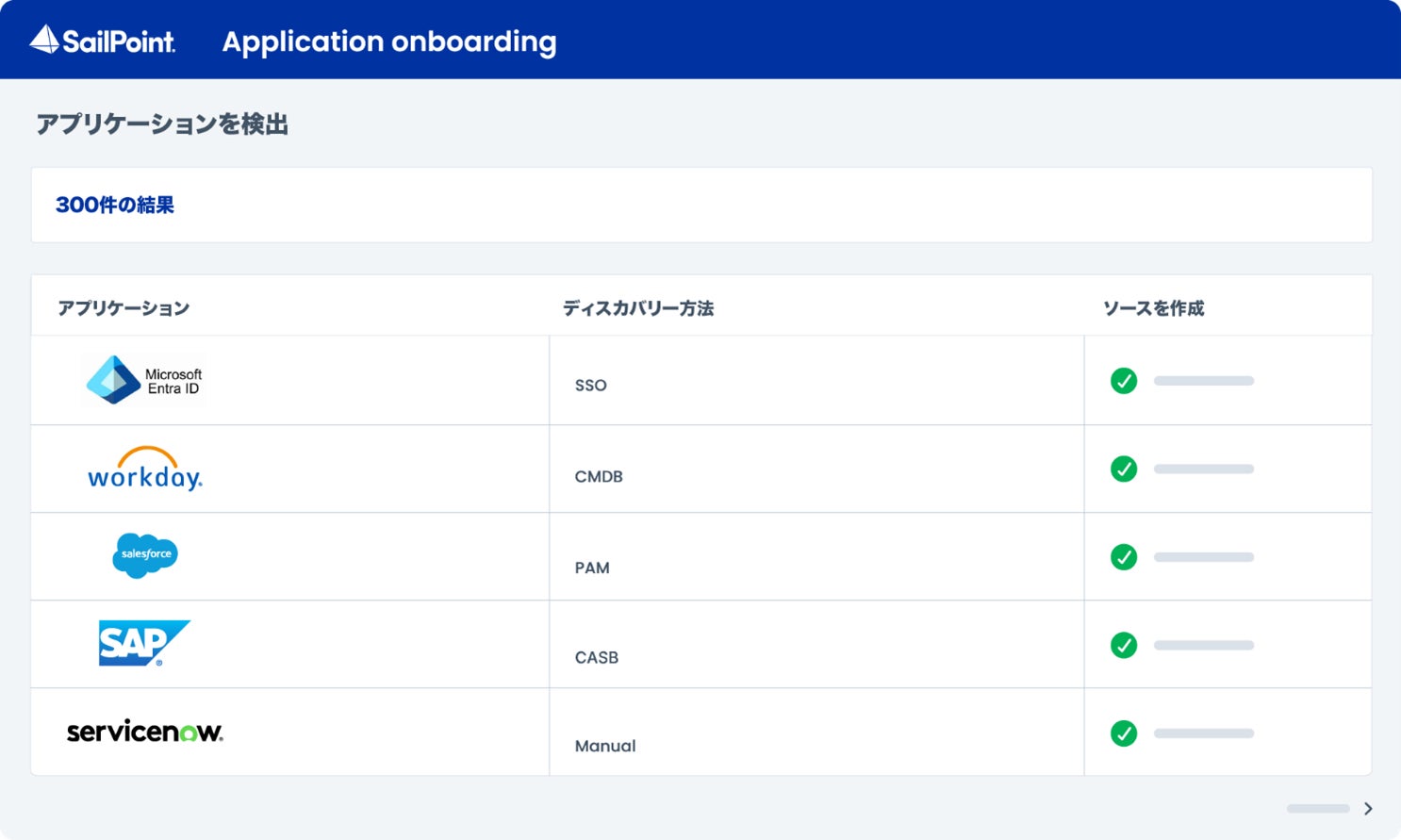Viewport: 1401px width, 840px height.
Task: Click the green checkmark in ServiceNow row
Action: point(1124,733)
